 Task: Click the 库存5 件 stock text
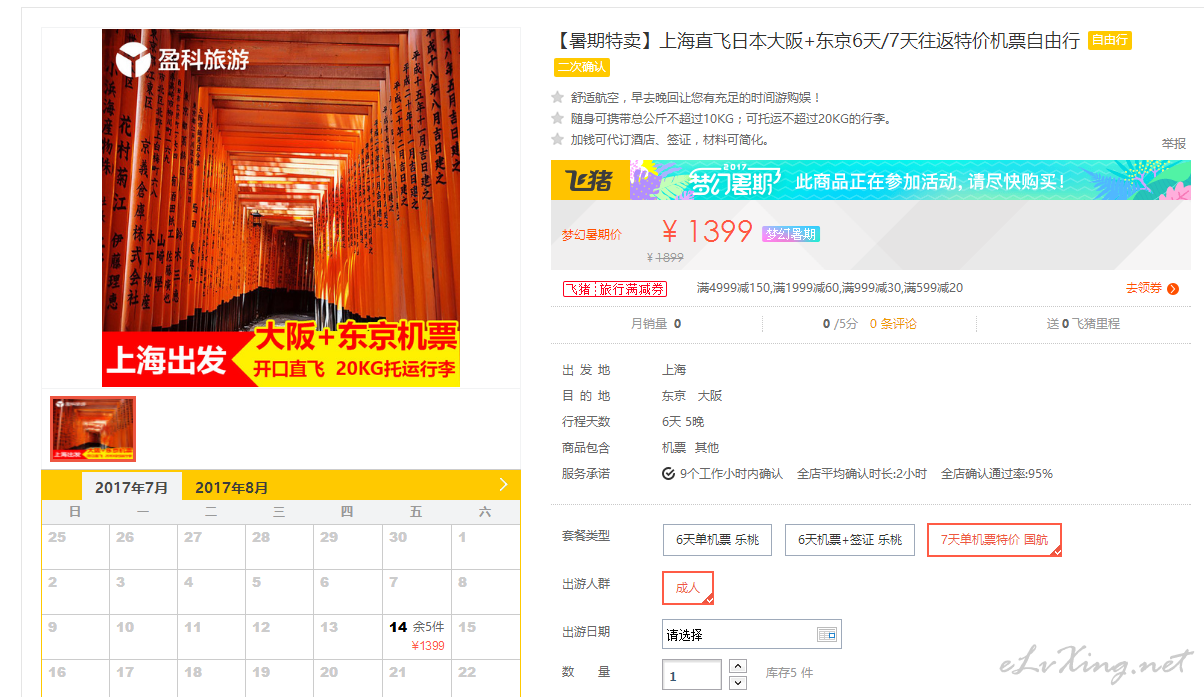click(789, 673)
